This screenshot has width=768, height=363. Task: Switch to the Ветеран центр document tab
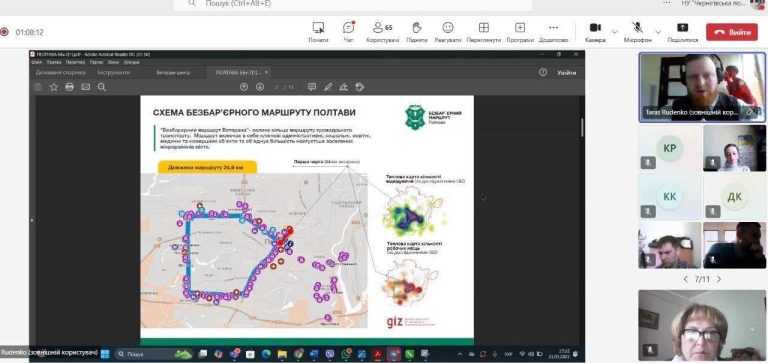(x=173, y=73)
